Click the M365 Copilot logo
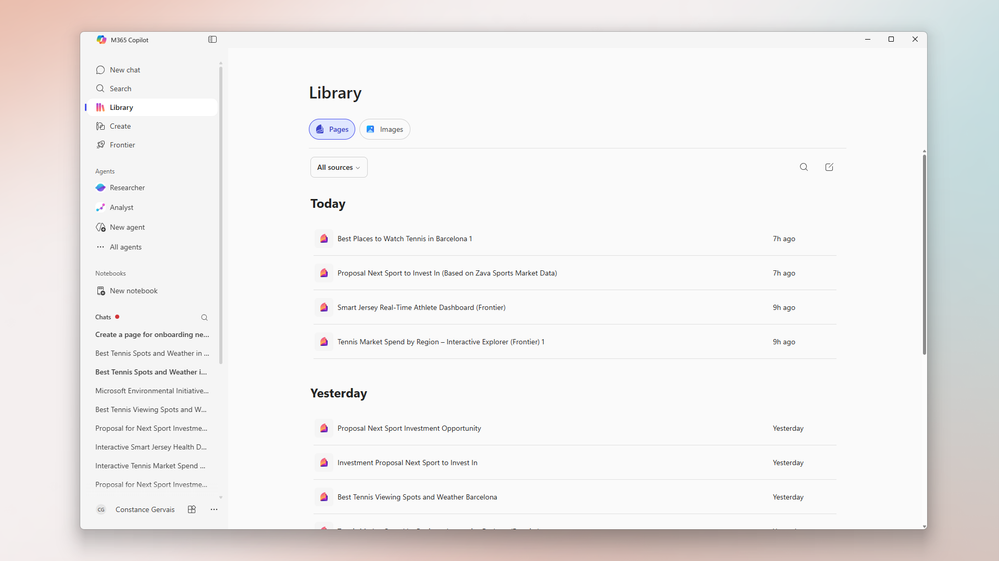999x561 pixels. pos(101,39)
